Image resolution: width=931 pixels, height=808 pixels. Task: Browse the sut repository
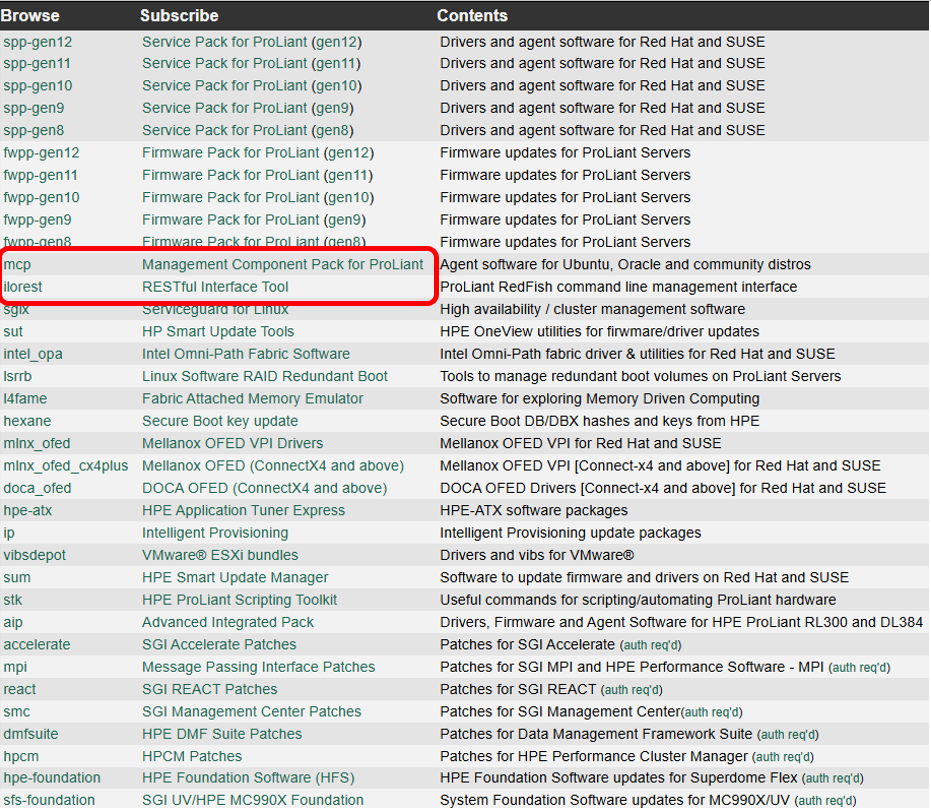click(x=13, y=332)
